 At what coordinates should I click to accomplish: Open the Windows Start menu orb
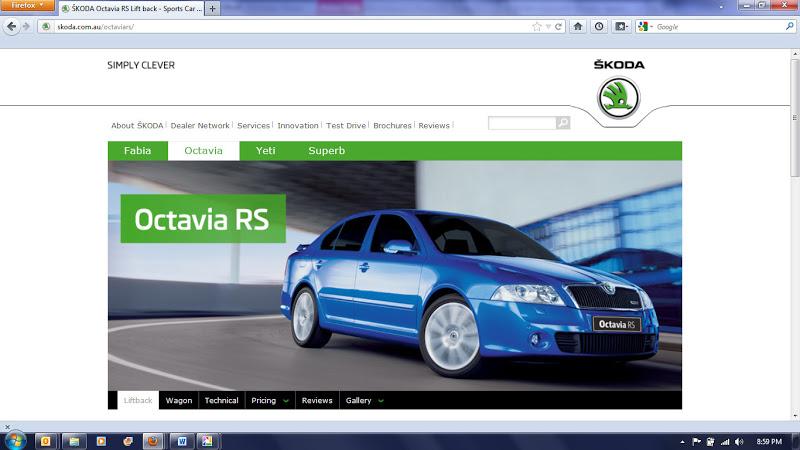15,441
